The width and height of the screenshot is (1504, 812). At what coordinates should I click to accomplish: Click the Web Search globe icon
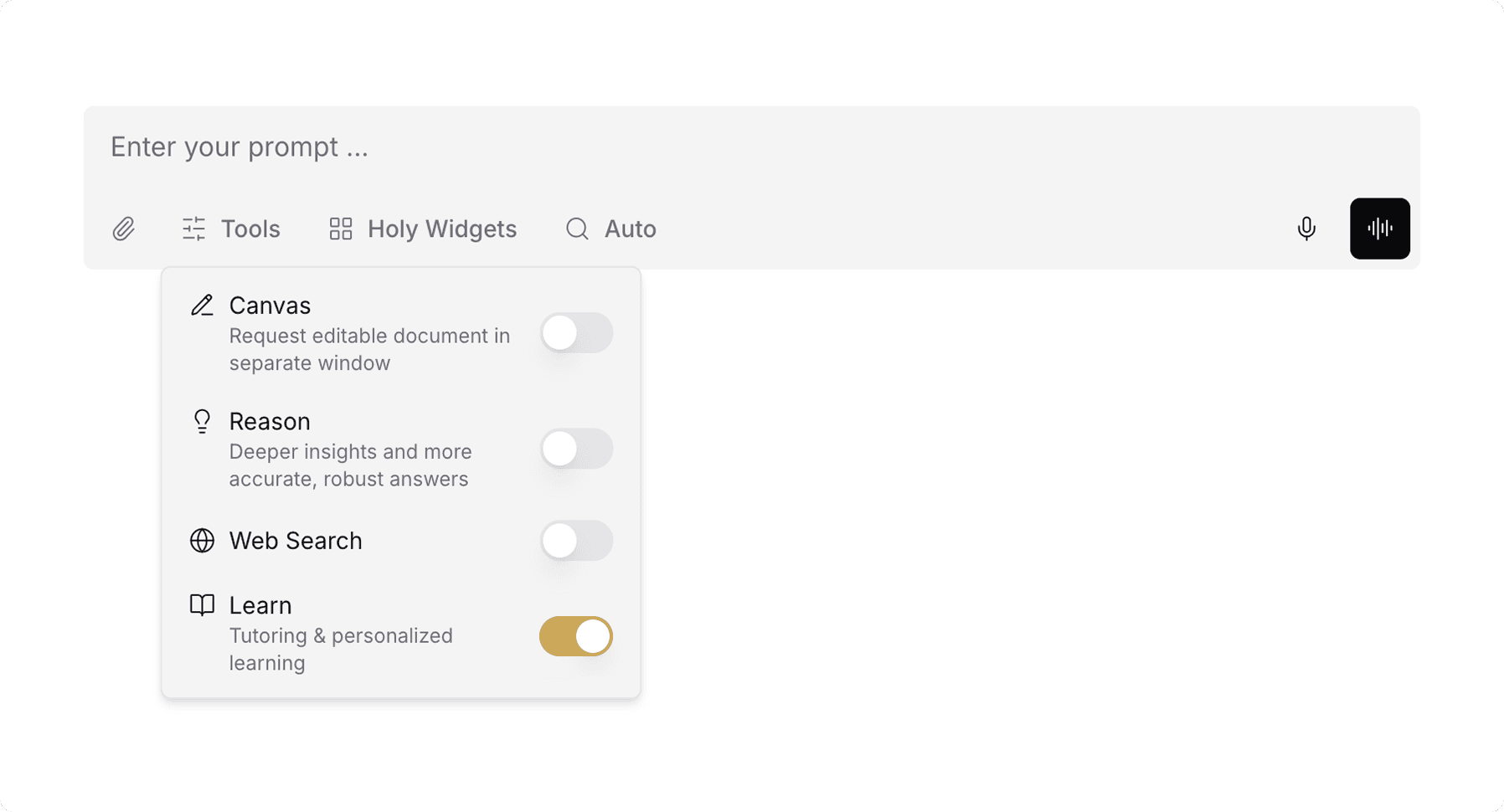point(202,541)
